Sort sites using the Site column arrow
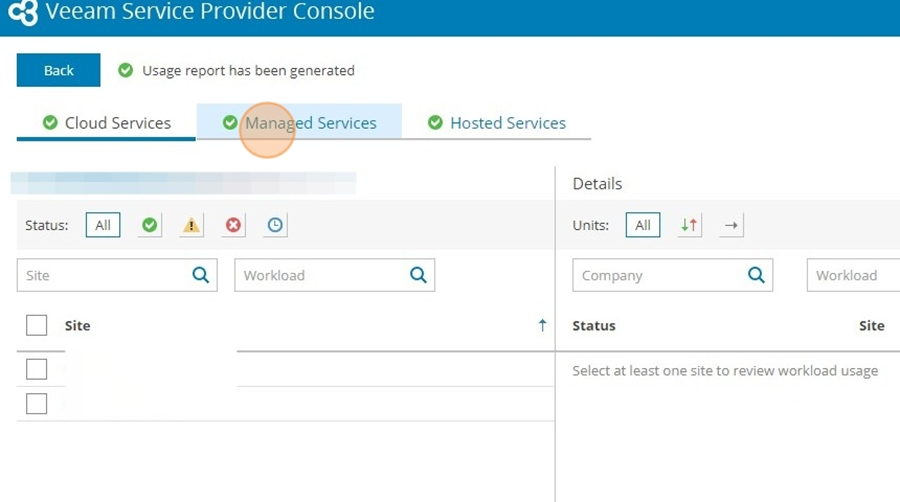 [542, 325]
